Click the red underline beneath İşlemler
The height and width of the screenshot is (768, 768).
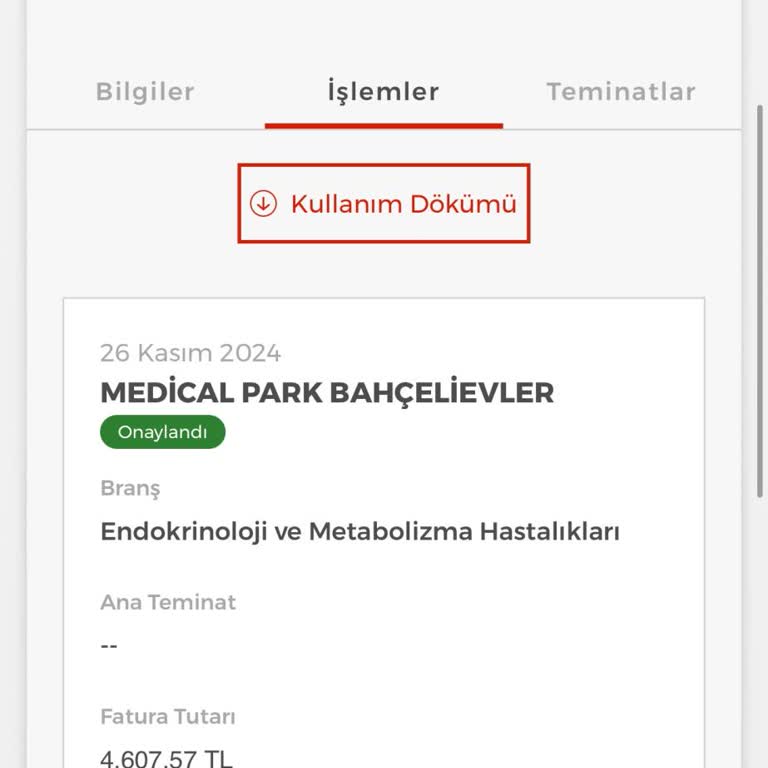coord(383,126)
